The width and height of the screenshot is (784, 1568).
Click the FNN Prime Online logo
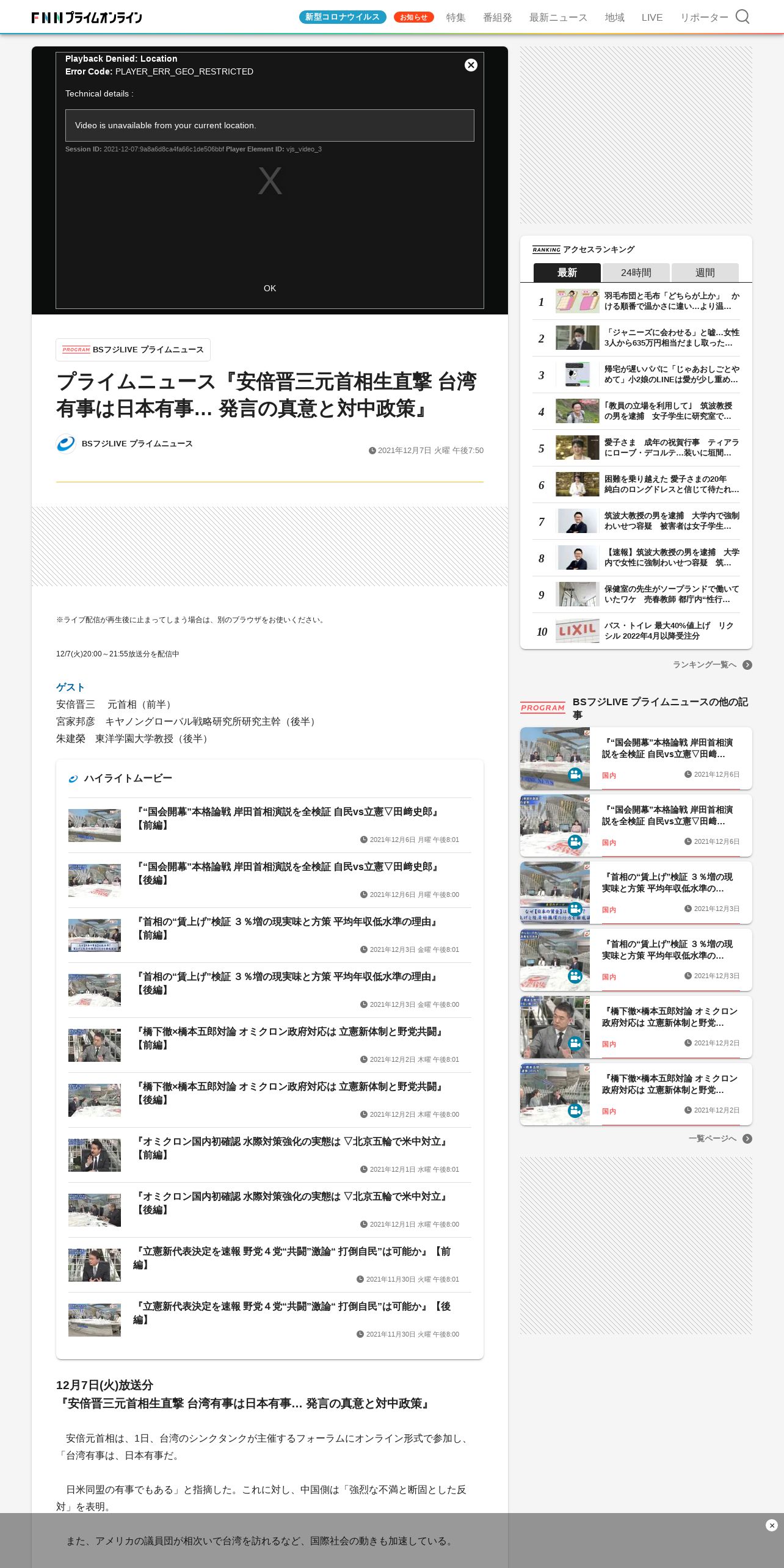coord(87,17)
